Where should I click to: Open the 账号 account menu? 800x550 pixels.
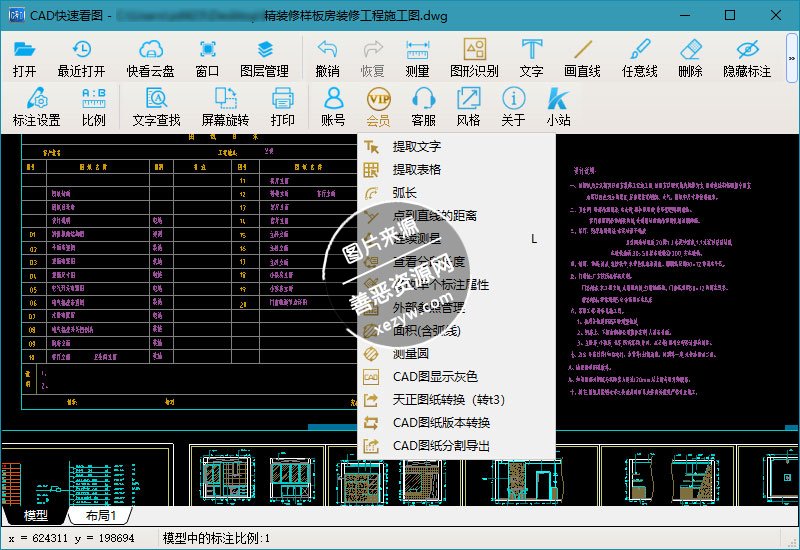(x=333, y=107)
